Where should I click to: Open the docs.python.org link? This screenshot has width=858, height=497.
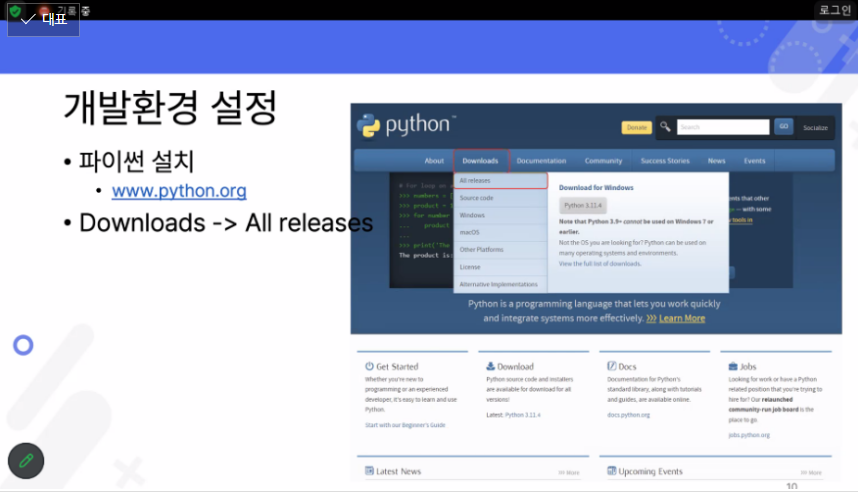coord(628,415)
